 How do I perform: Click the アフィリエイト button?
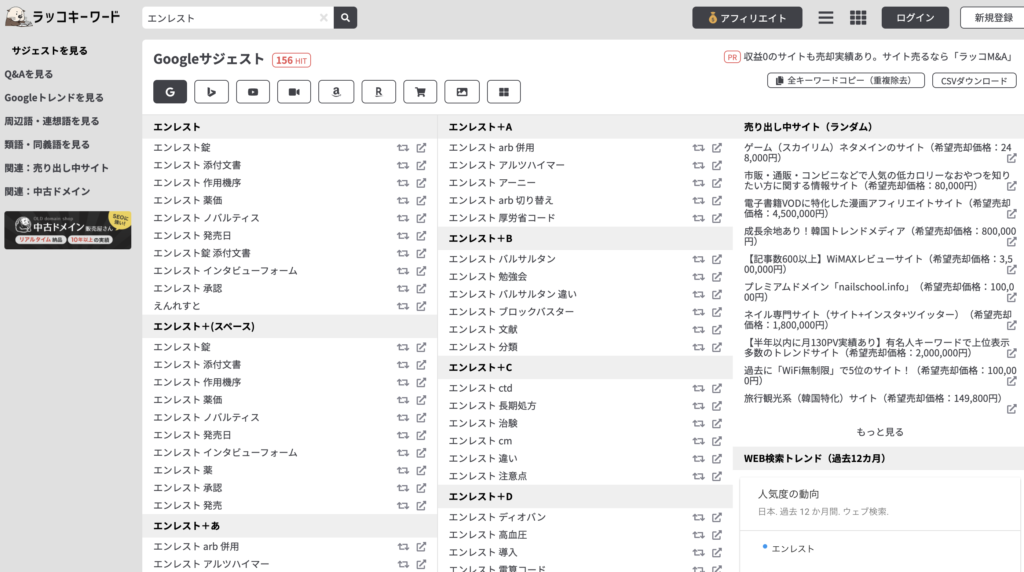(x=747, y=18)
